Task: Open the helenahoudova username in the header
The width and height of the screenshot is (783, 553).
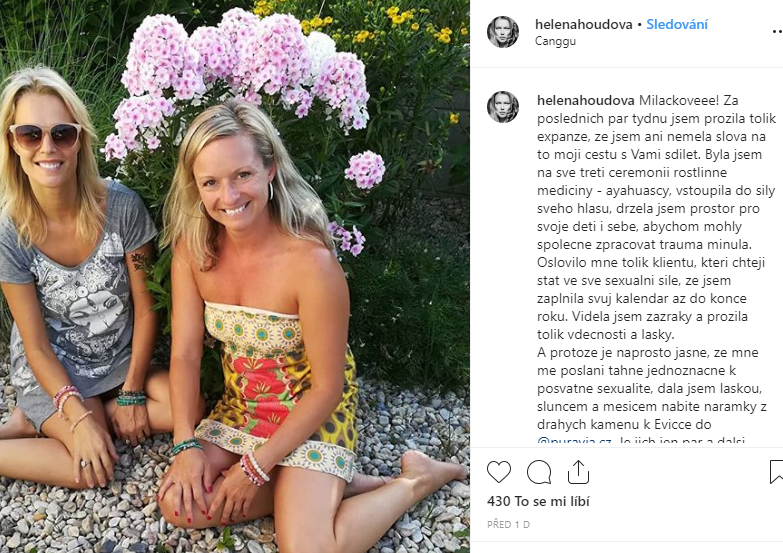Action: point(583,24)
